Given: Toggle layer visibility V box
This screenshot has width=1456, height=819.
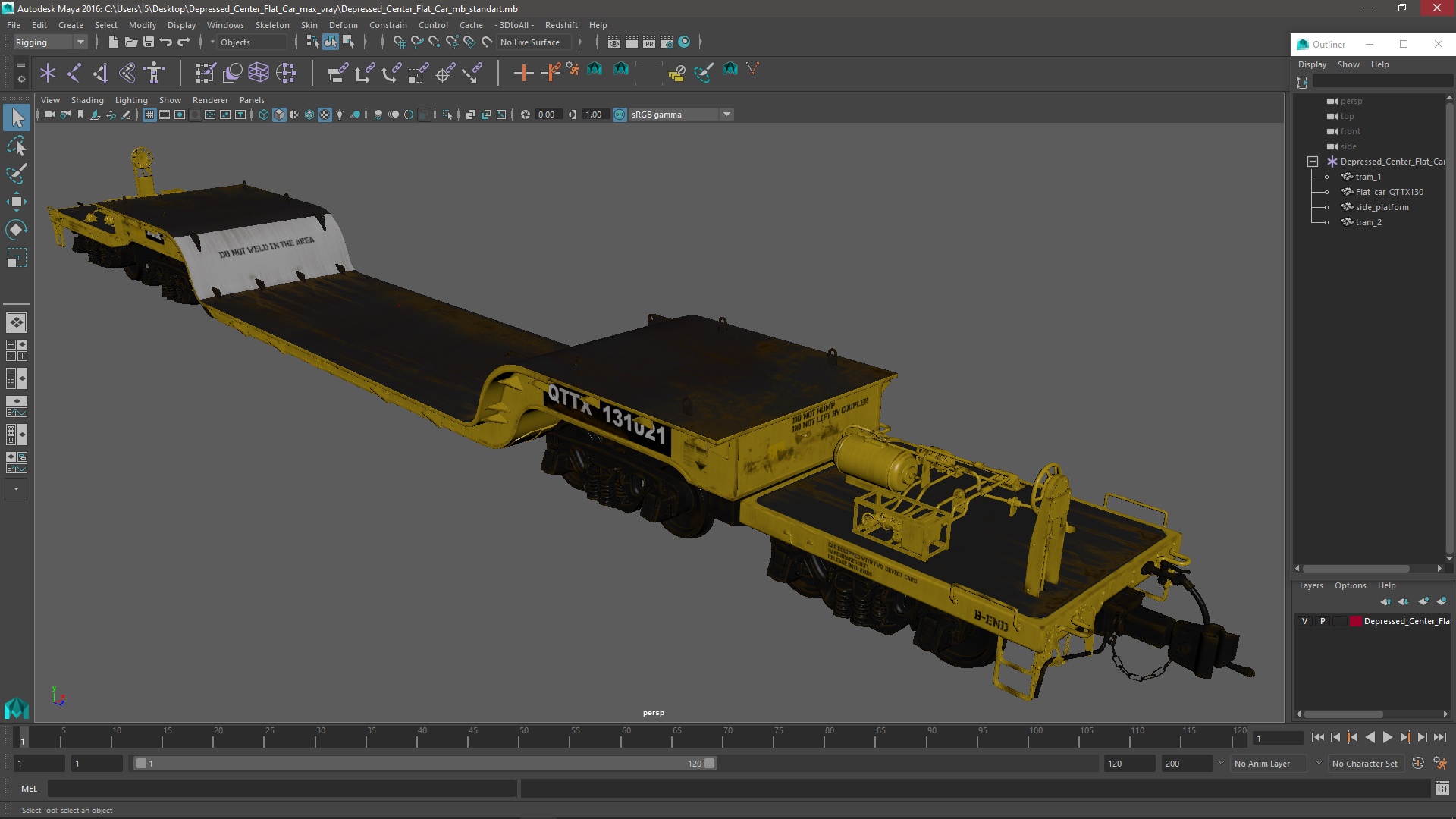Looking at the screenshot, I should [1304, 621].
